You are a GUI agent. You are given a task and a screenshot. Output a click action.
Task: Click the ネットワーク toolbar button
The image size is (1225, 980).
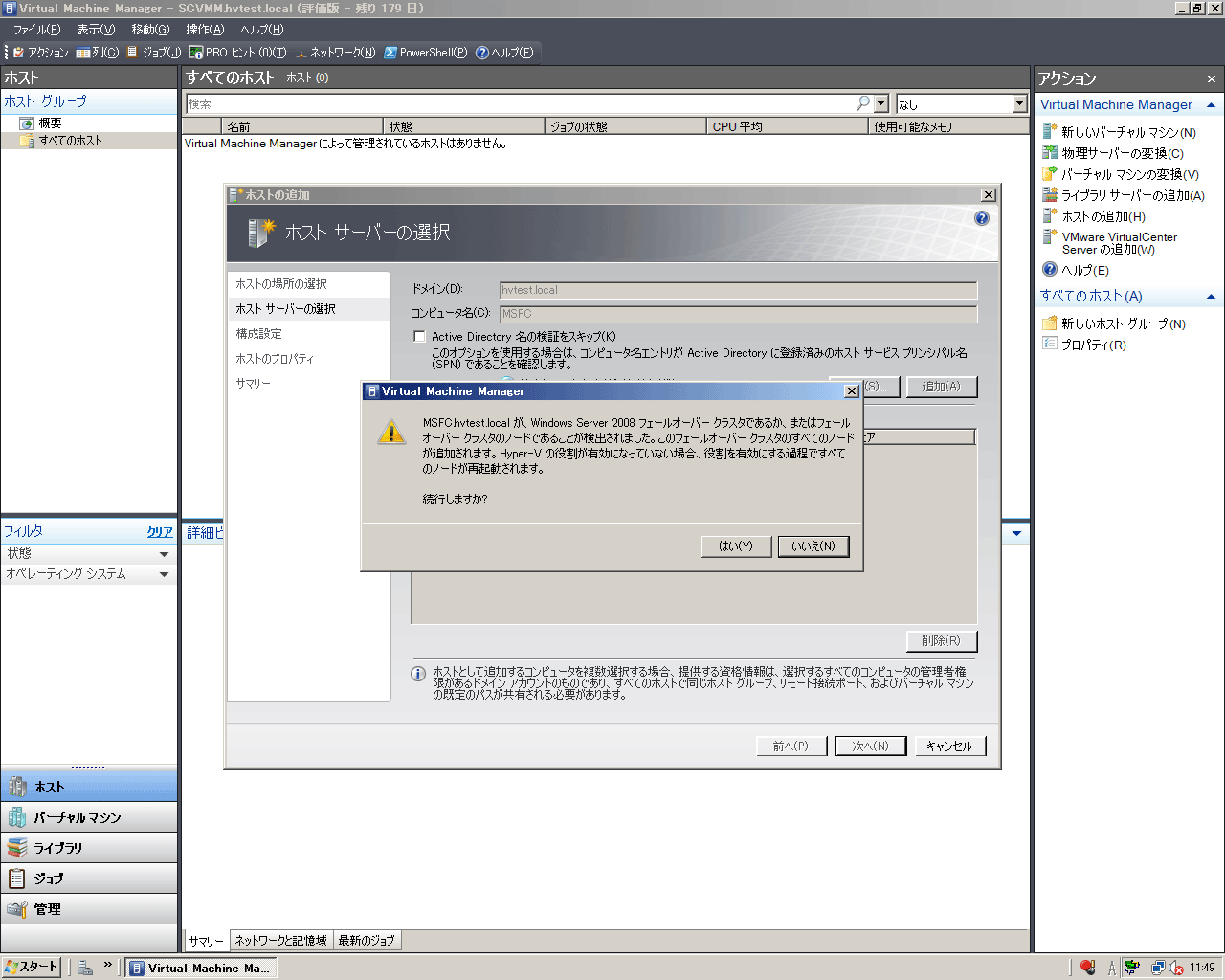335,53
